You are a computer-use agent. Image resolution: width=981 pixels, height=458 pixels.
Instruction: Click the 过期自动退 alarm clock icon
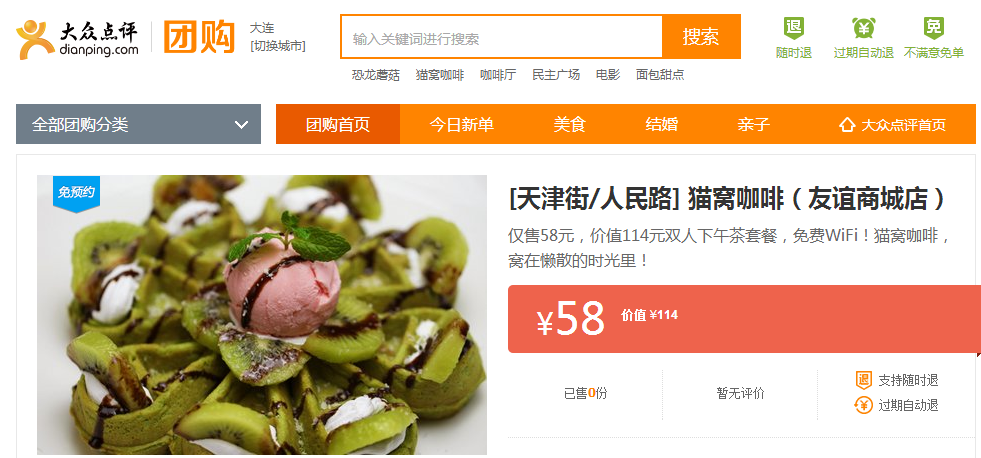pyautogui.click(x=863, y=28)
